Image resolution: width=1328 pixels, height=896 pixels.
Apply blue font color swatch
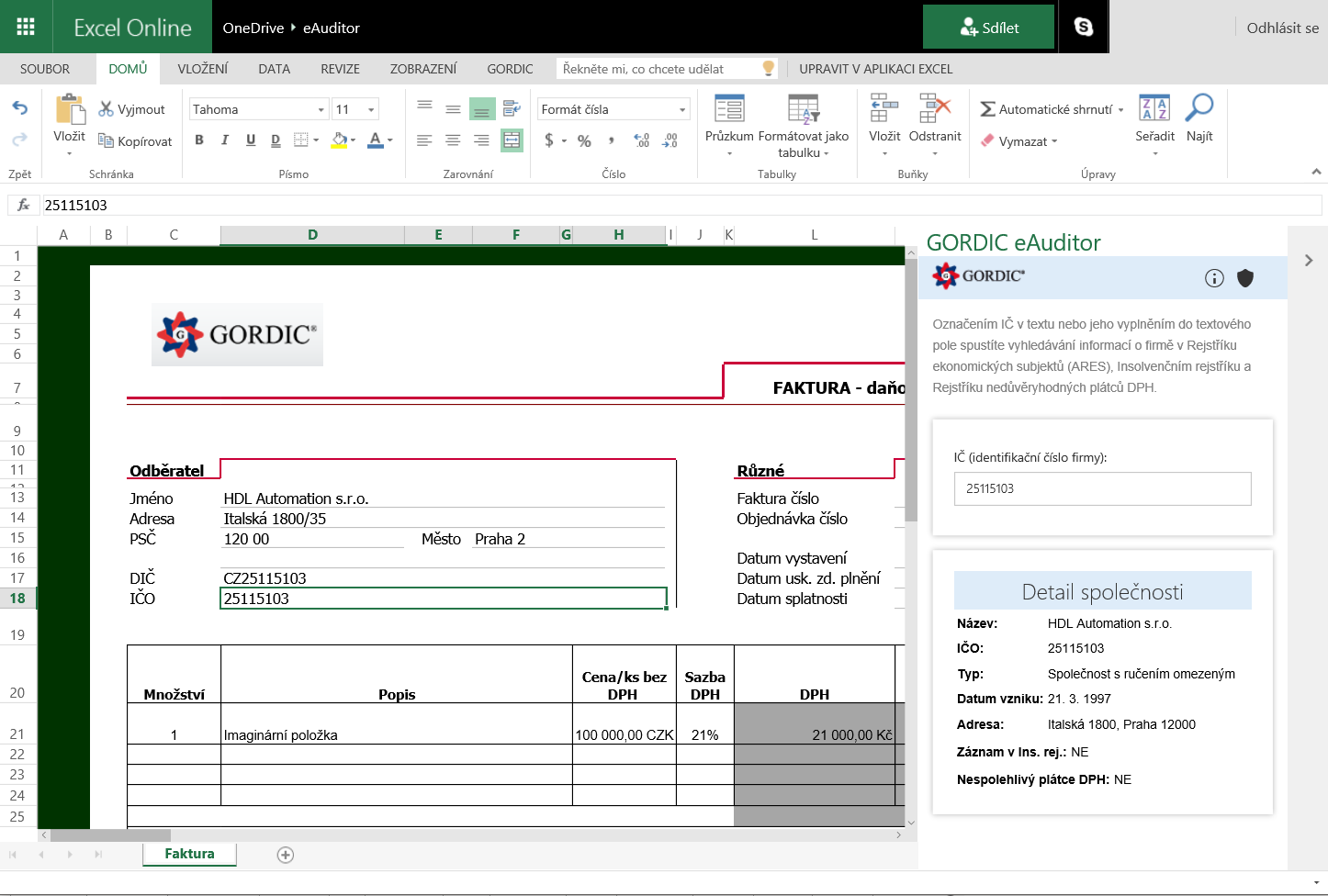pos(375,140)
